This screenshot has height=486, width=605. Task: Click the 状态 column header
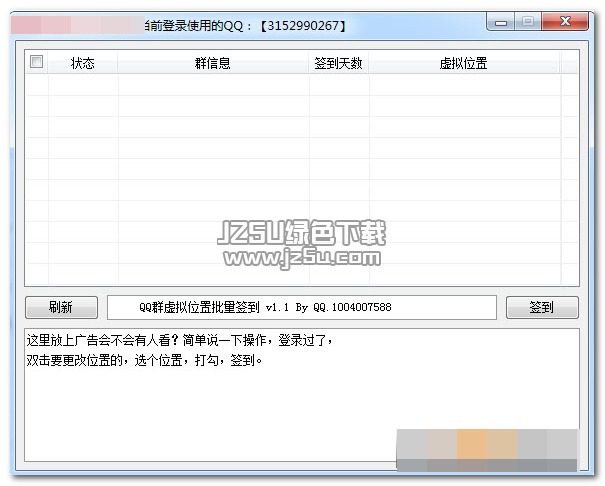pos(83,63)
